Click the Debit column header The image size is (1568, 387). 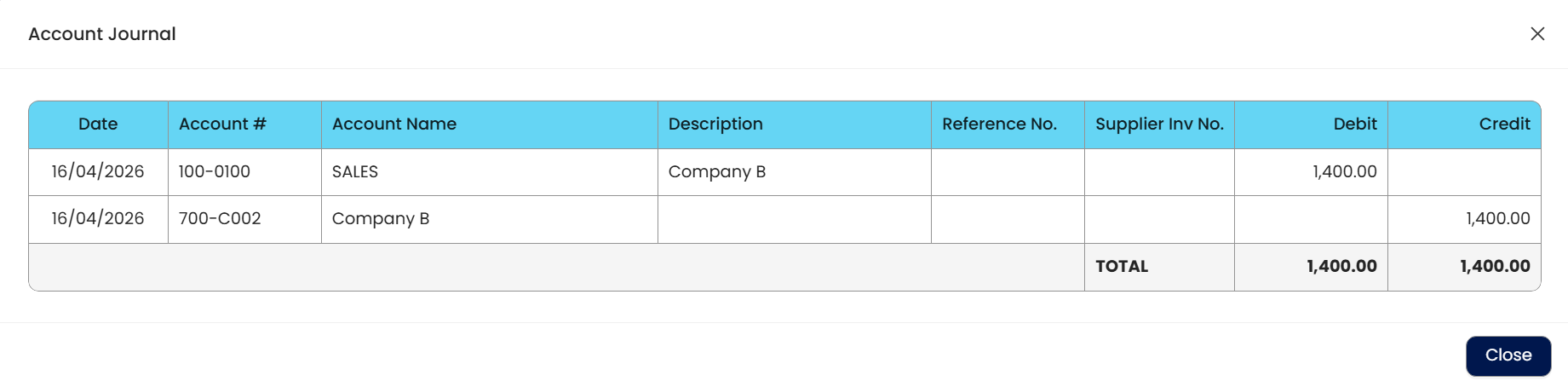[1354, 124]
